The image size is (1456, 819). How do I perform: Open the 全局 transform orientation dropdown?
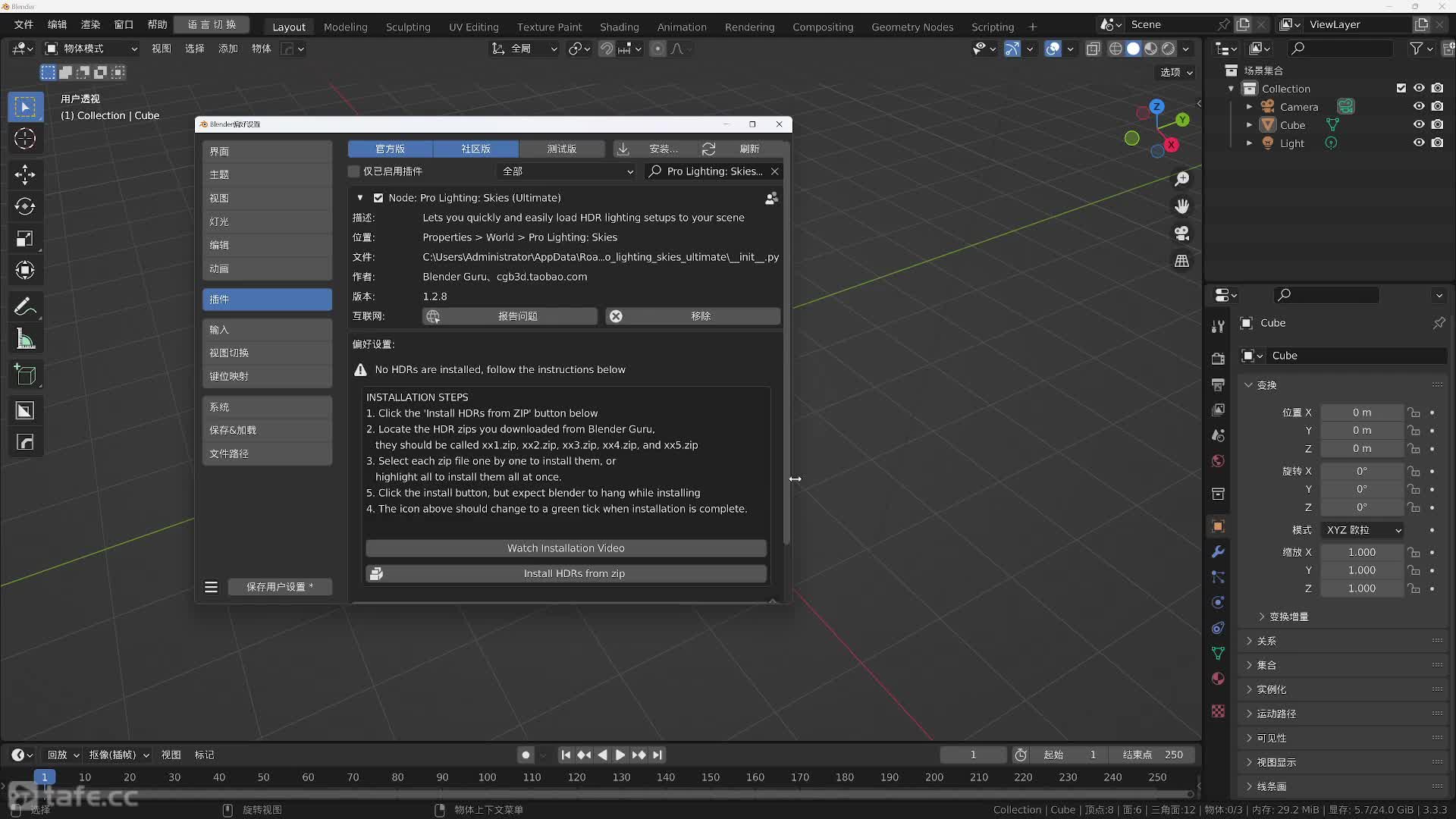525,49
